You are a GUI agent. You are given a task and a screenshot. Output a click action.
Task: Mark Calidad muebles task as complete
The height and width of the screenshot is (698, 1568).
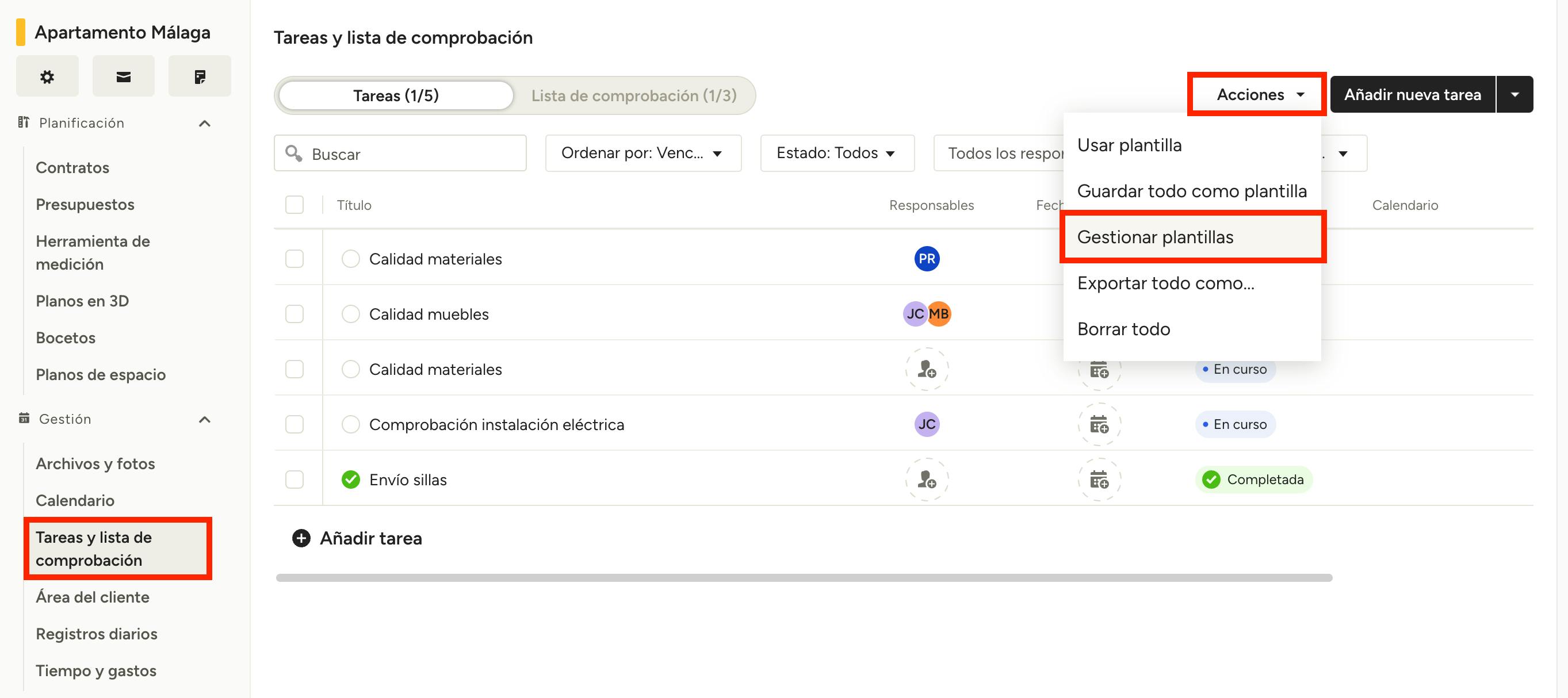(x=351, y=314)
